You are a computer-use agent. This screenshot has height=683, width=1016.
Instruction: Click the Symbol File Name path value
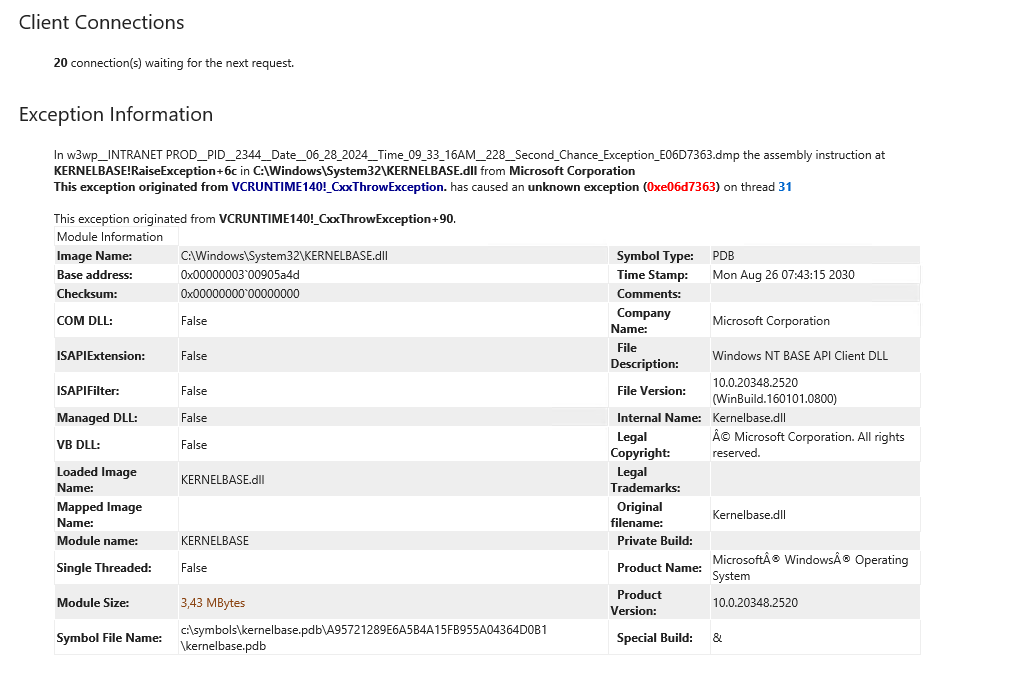(x=364, y=638)
